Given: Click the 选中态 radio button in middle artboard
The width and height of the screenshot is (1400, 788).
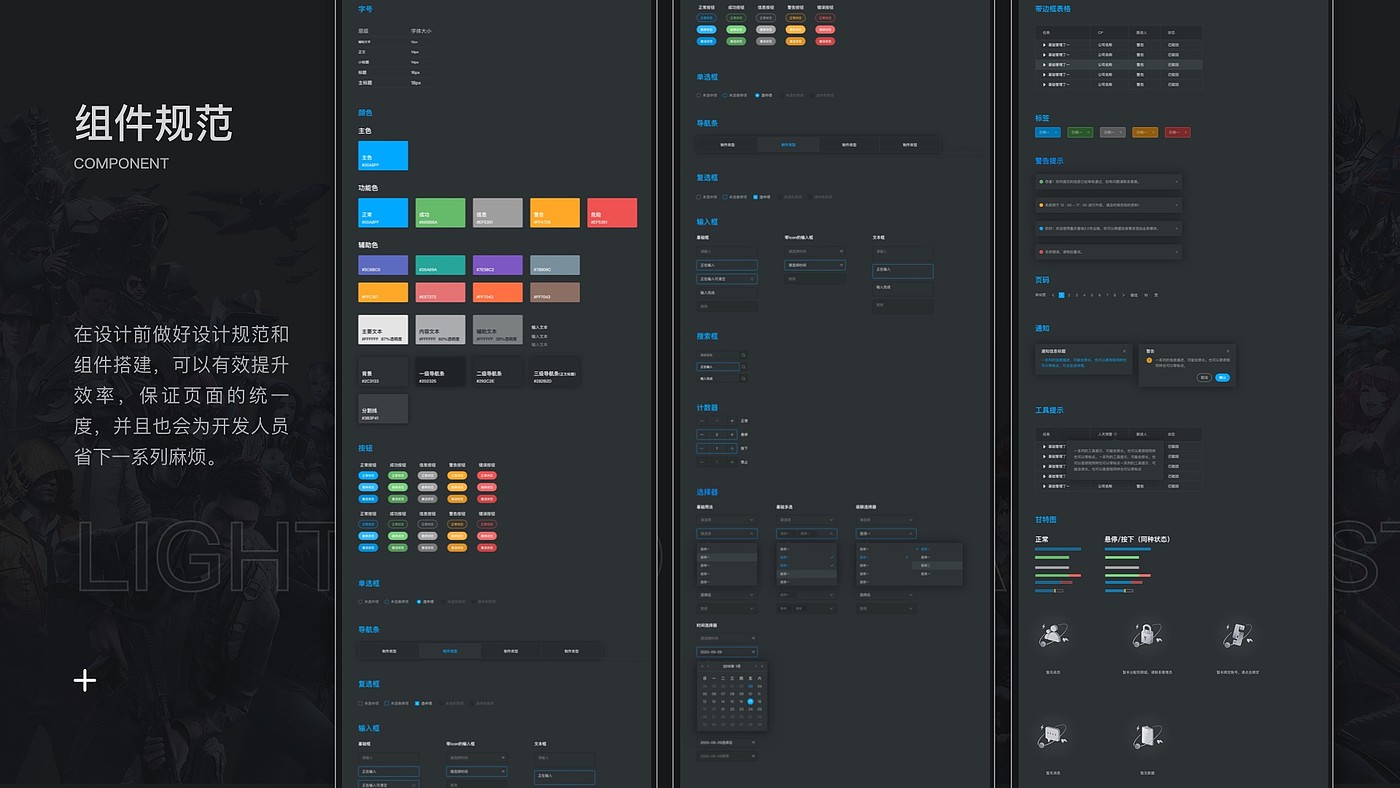Looking at the screenshot, I should point(757,95).
